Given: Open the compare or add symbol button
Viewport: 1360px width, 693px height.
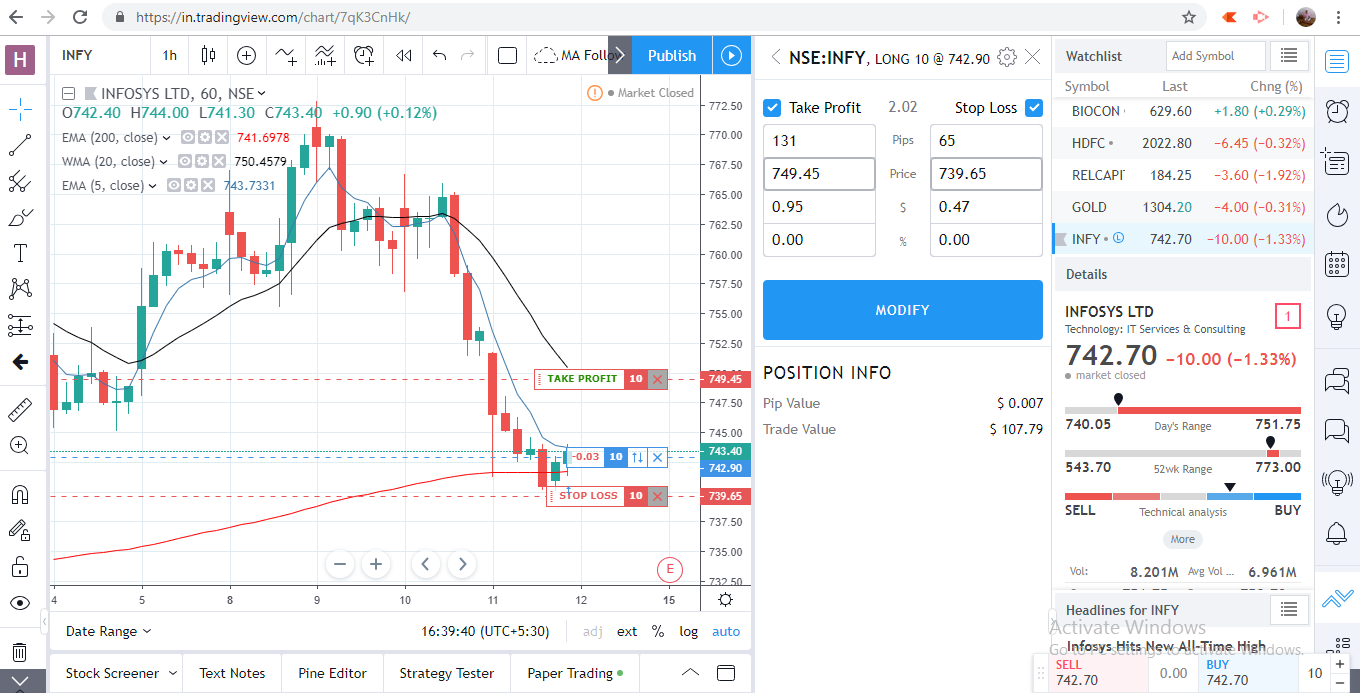Looking at the screenshot, I should (246, 55).
